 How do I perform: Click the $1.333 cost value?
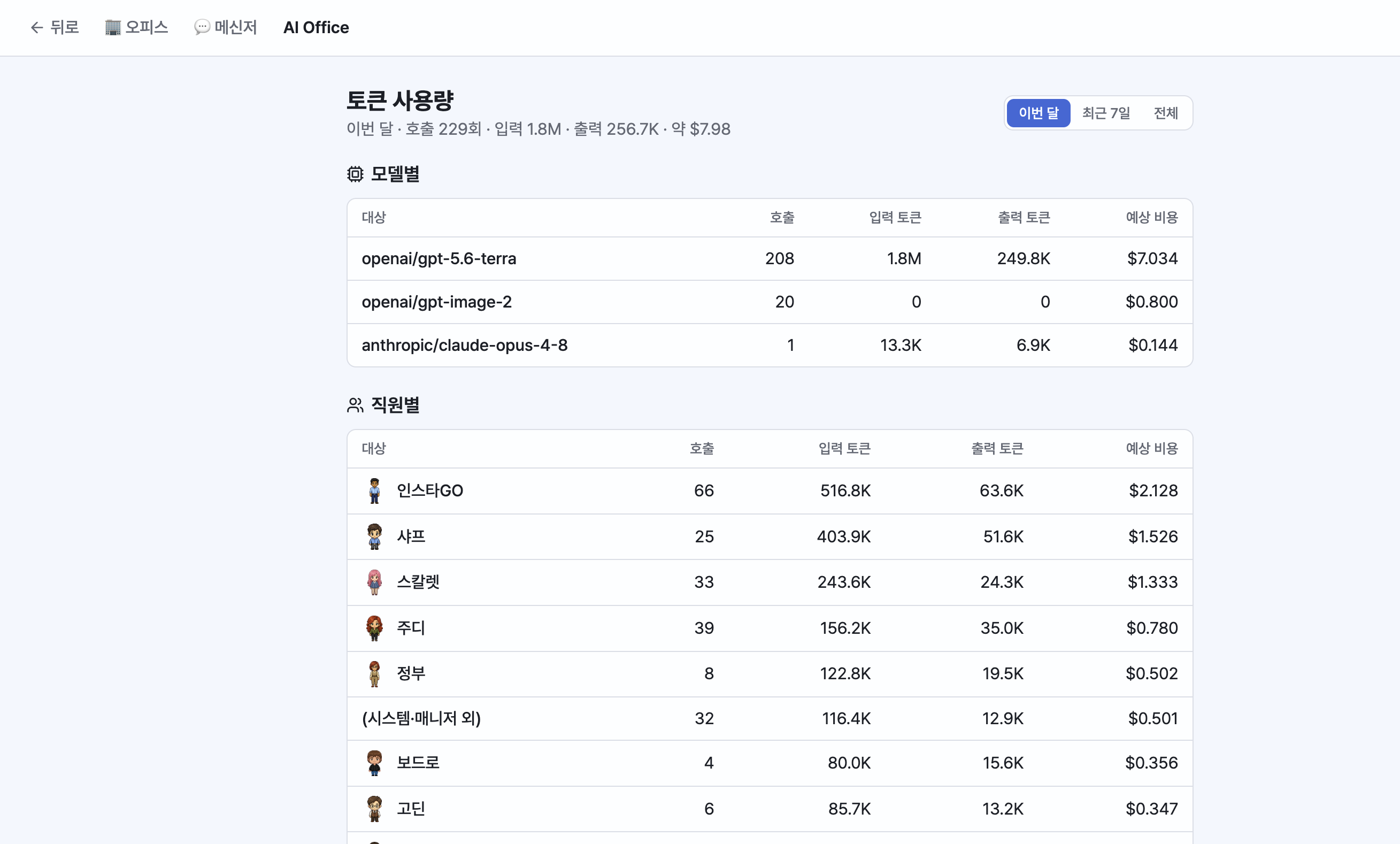pos(1153,582)
